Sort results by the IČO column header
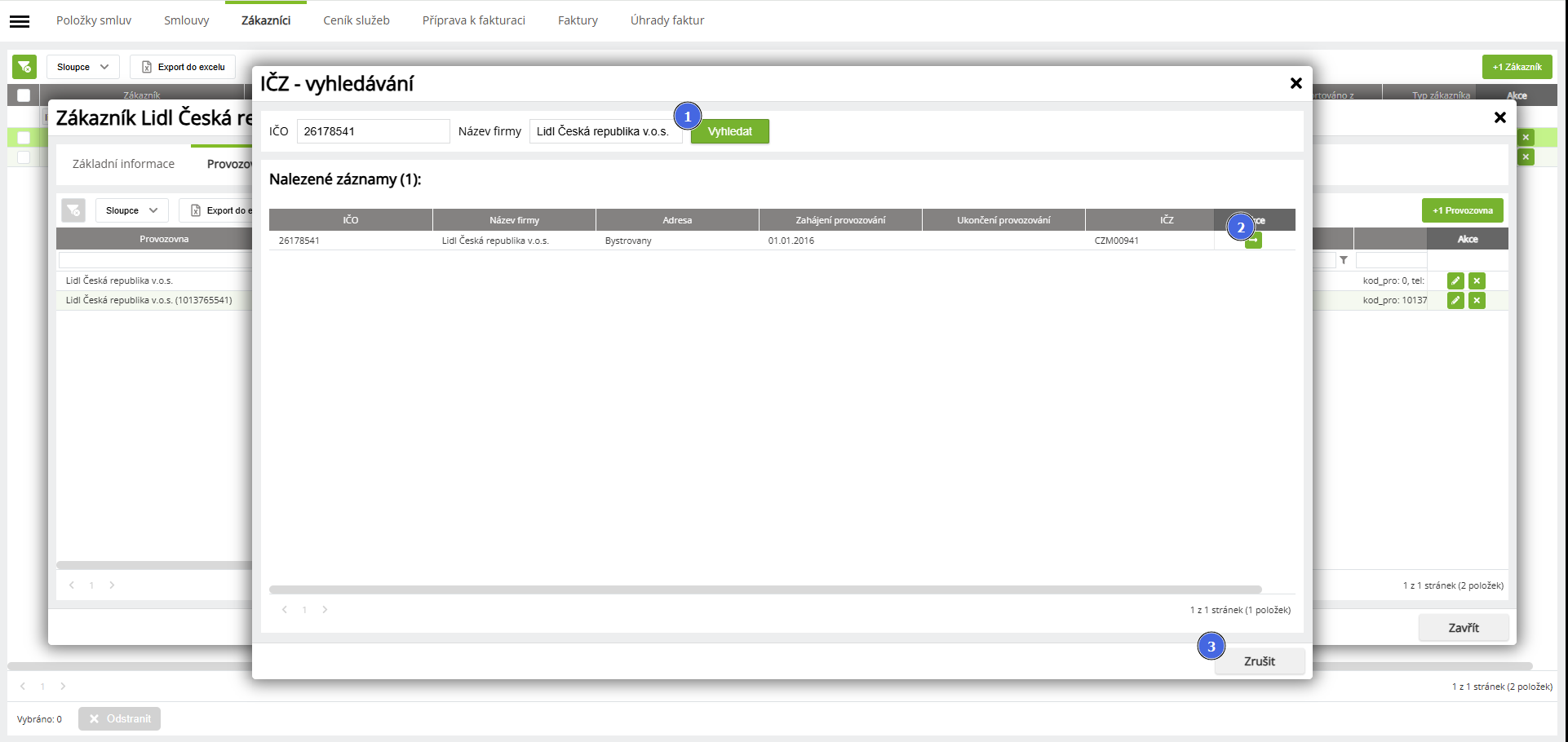The image size is (1568, 742). pos(351,220)
